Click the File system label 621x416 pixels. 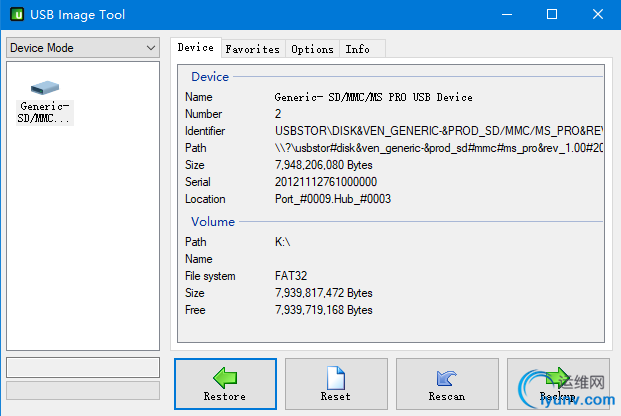point(210,276)
